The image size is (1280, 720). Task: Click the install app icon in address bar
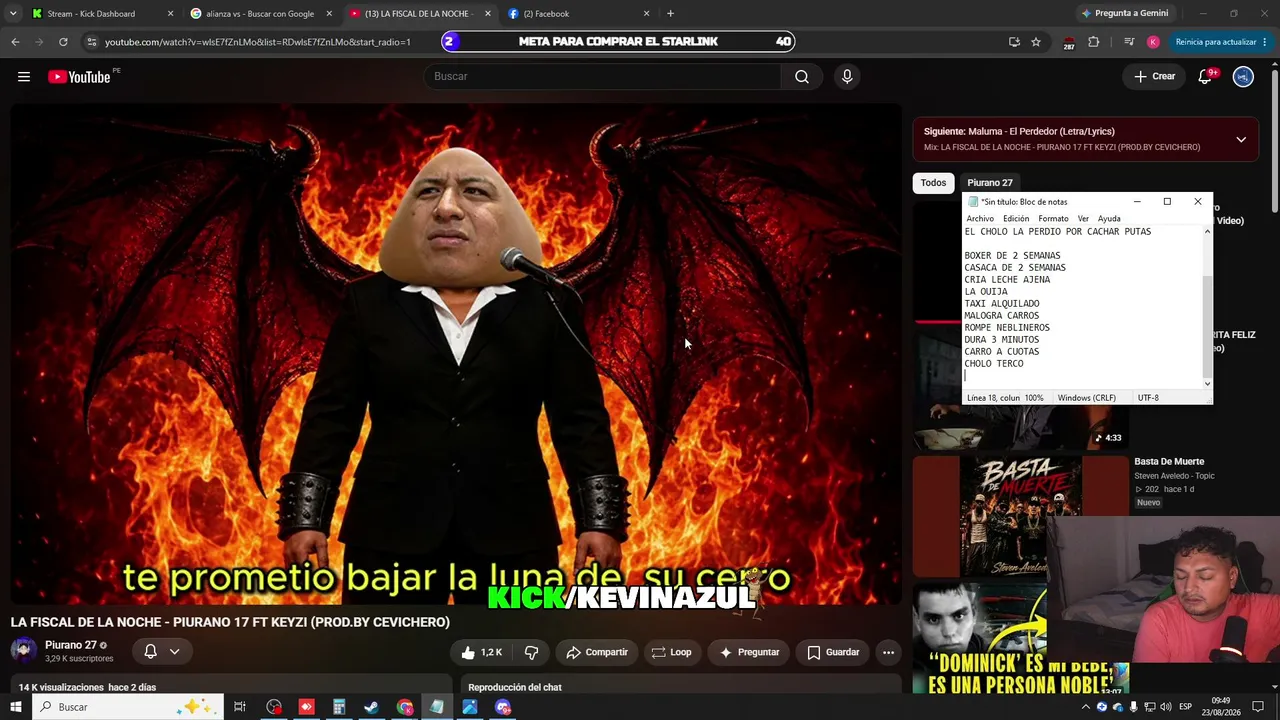(x=1014, y=42)
